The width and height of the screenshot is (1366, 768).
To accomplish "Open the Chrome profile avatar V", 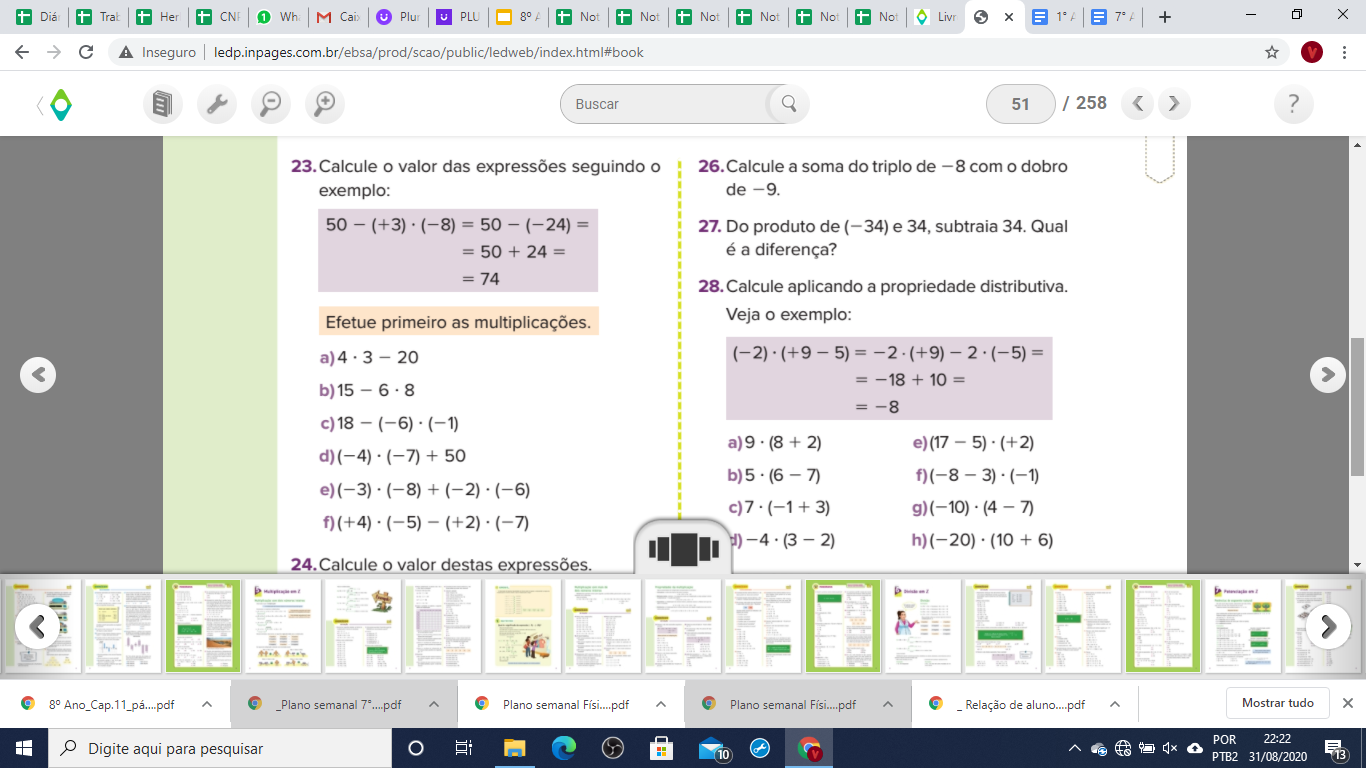I will click(x=1312, y=52).
